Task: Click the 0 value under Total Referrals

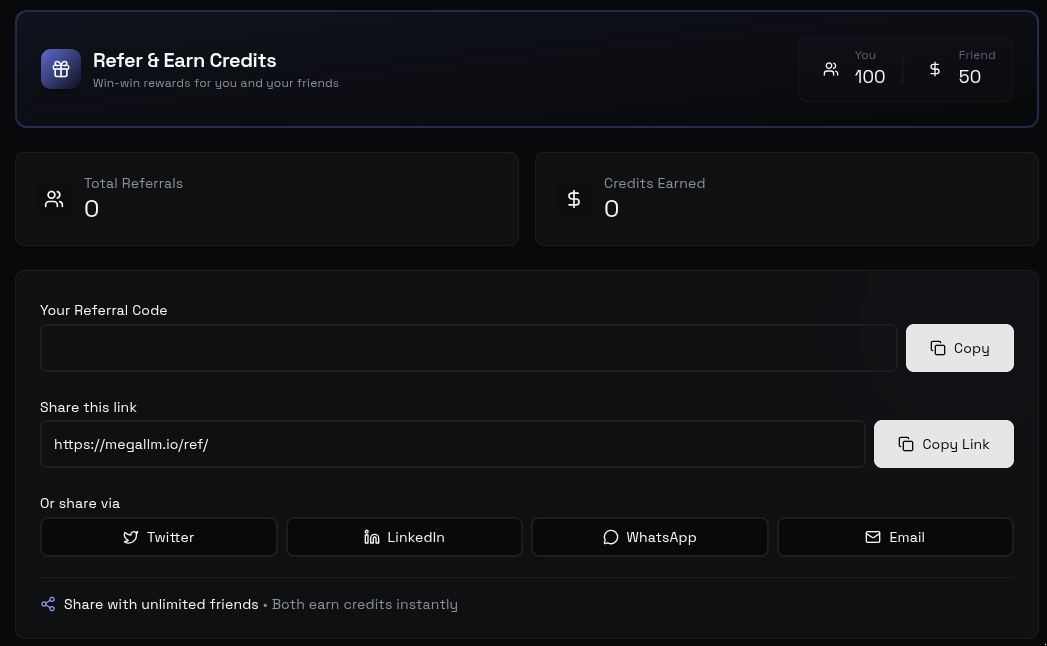Action: 91,209
